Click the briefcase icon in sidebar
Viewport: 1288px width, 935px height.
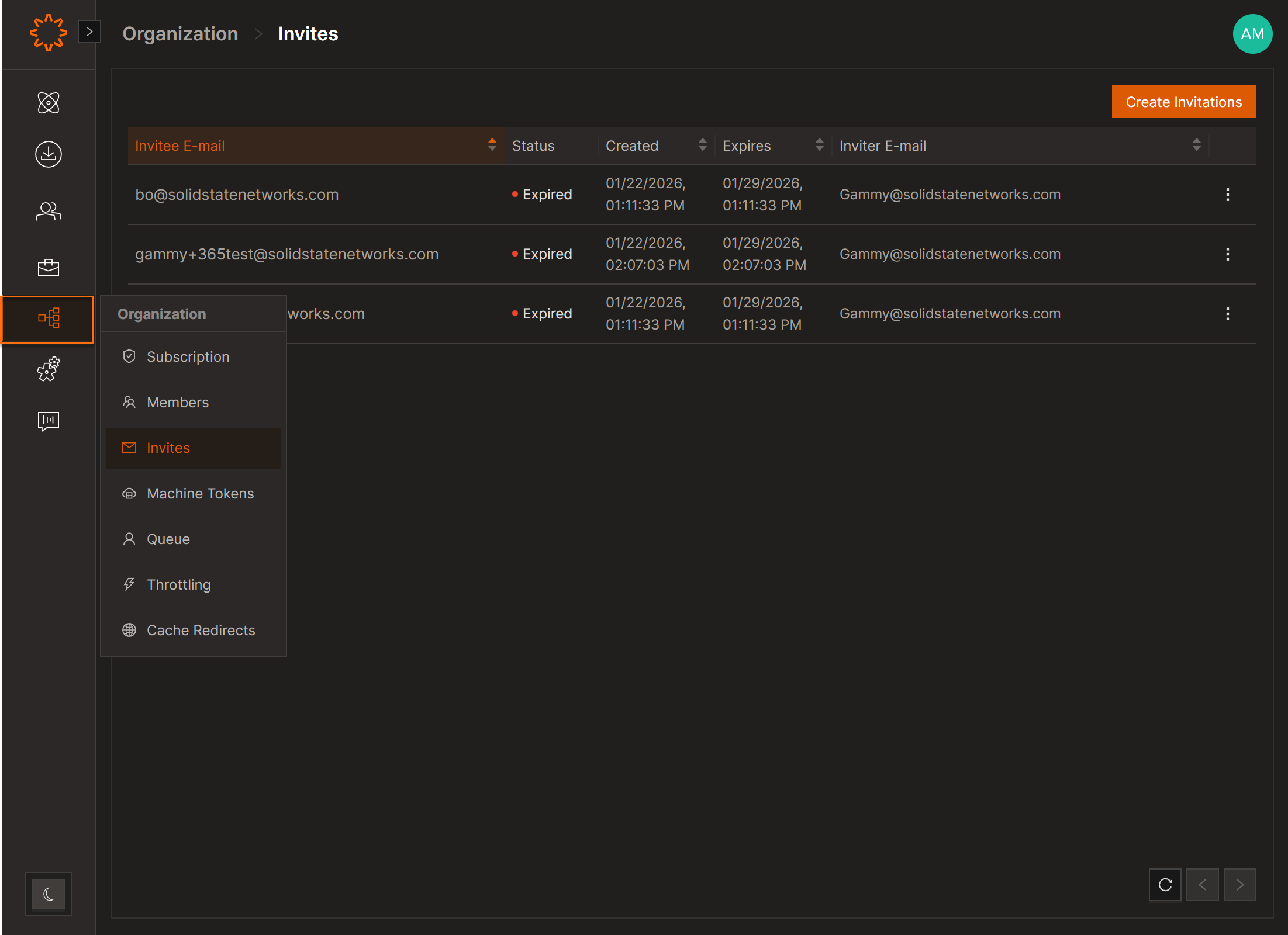click(49, 268)
